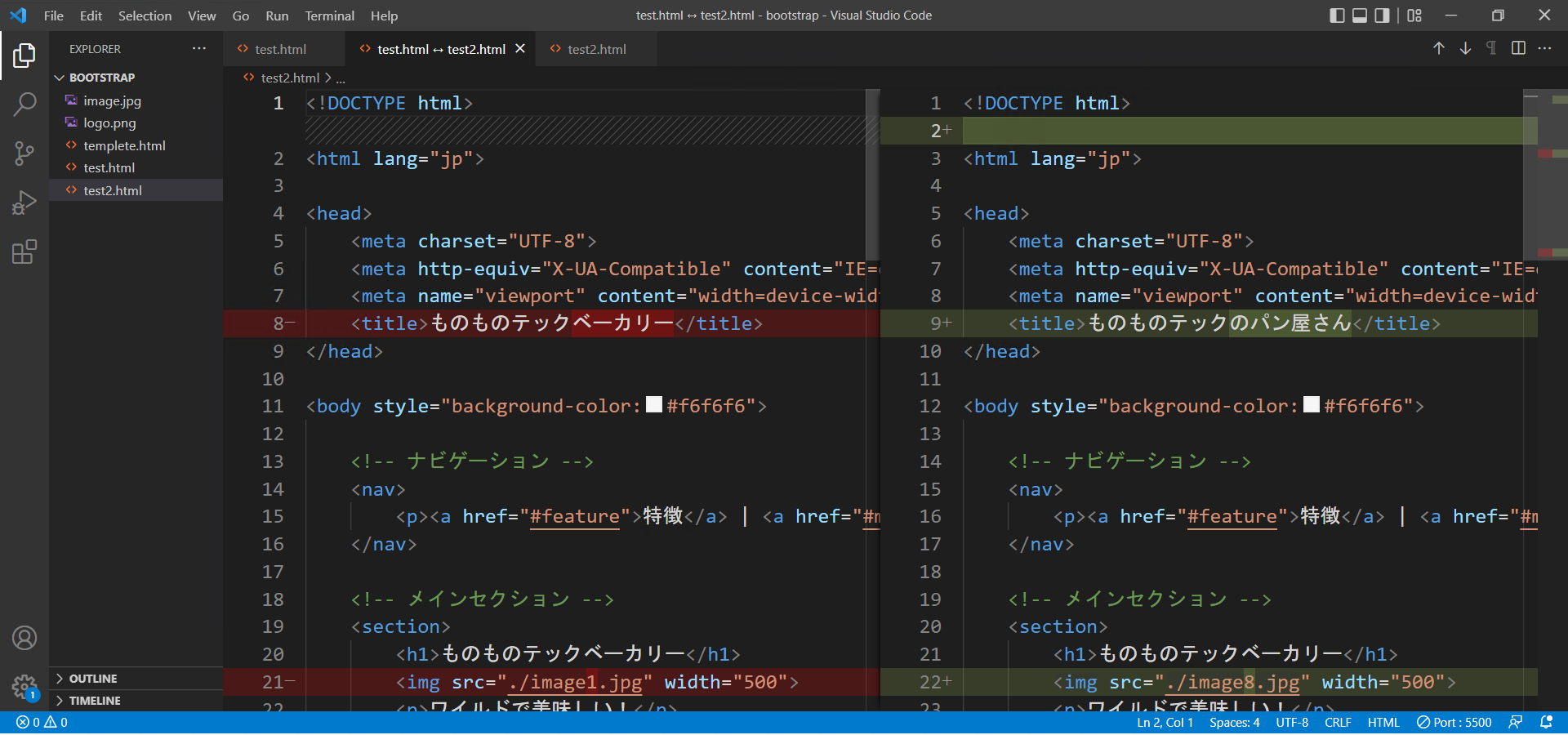Open the Source Control view
This screenshot has width=1568, height=735.
pos(24,153)
